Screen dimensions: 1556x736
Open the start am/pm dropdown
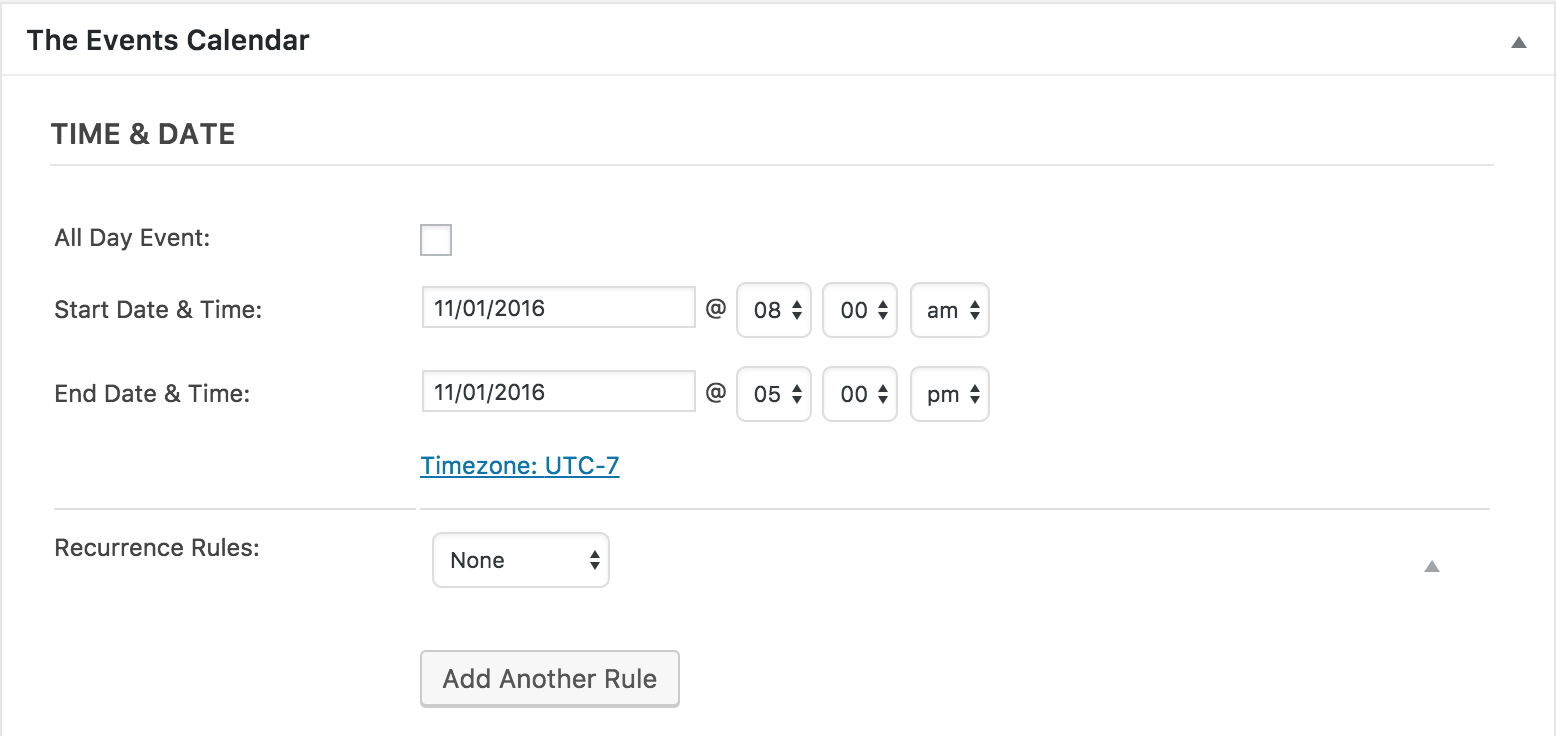click(x=949, y=311)
